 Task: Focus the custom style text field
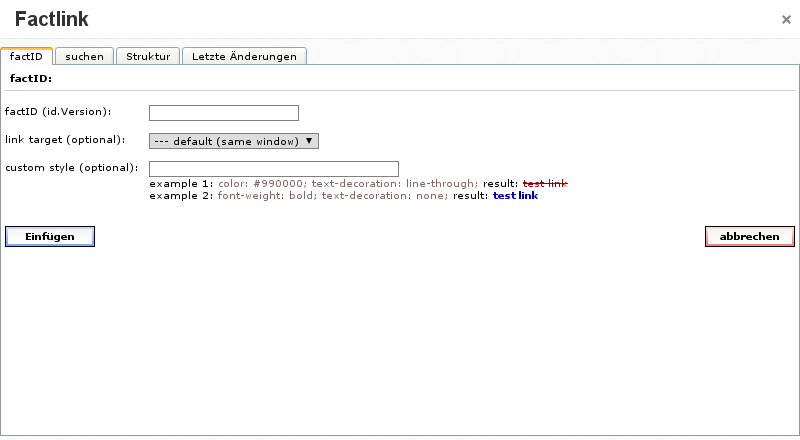273,169
